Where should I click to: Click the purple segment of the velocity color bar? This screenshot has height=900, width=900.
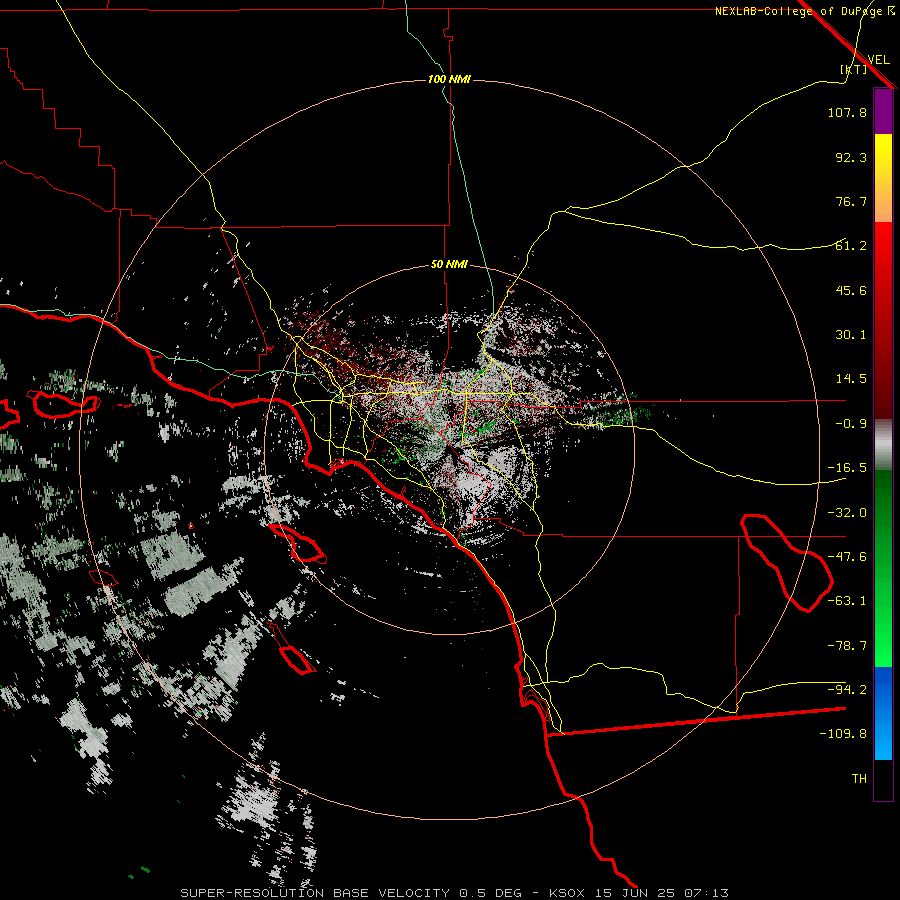pos(883,111)
